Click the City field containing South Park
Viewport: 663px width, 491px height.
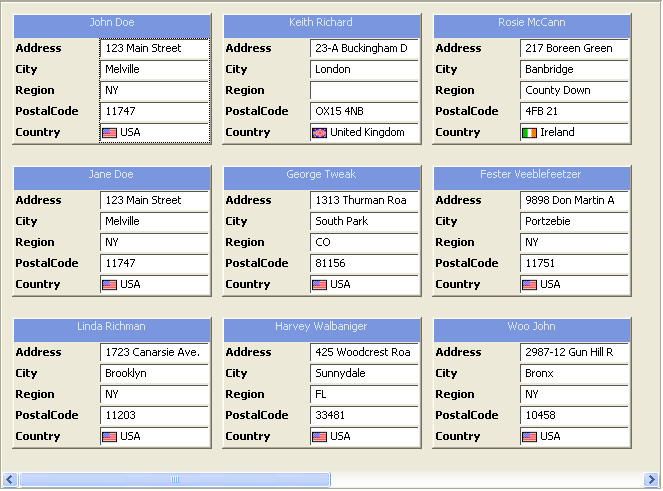click(x=364, y=222)
